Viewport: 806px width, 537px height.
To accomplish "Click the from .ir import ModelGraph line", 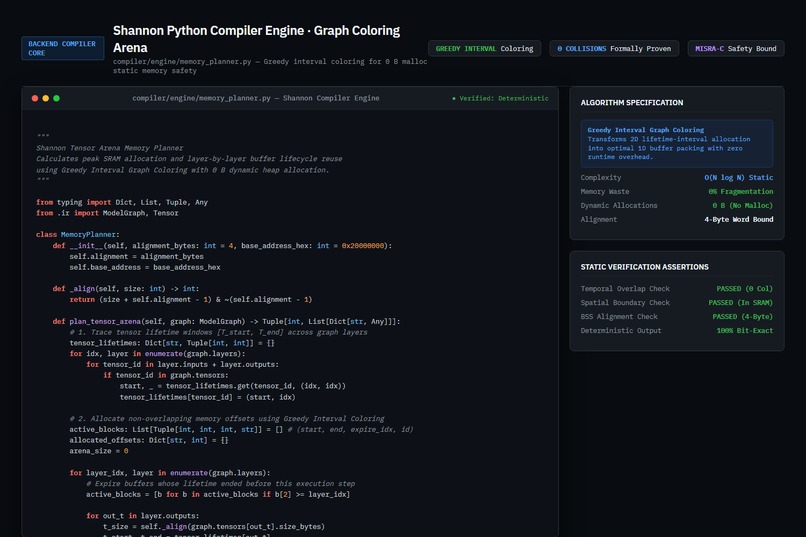I will pos(107,213).
